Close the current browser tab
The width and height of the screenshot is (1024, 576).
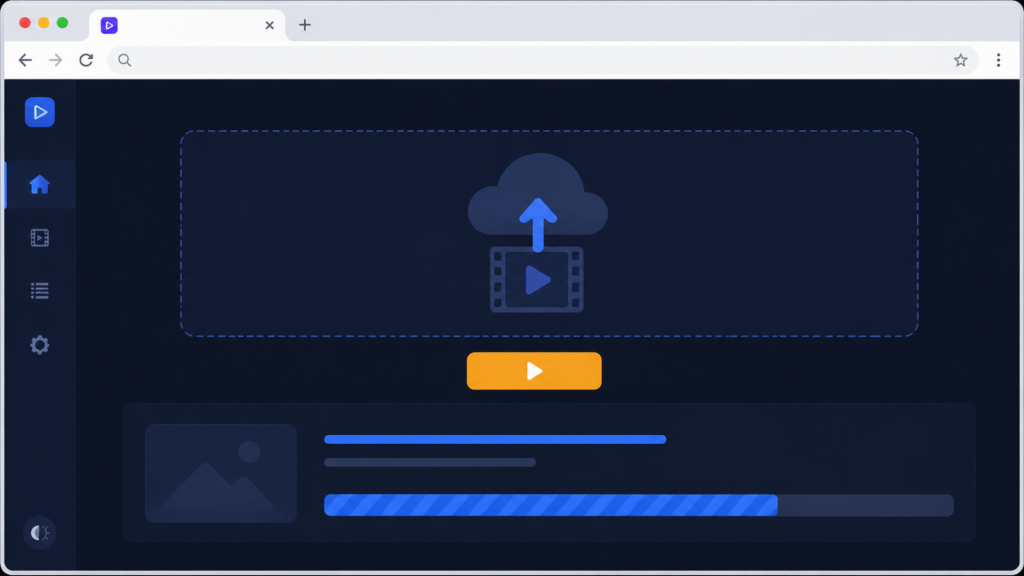click(x=270, y=25)
